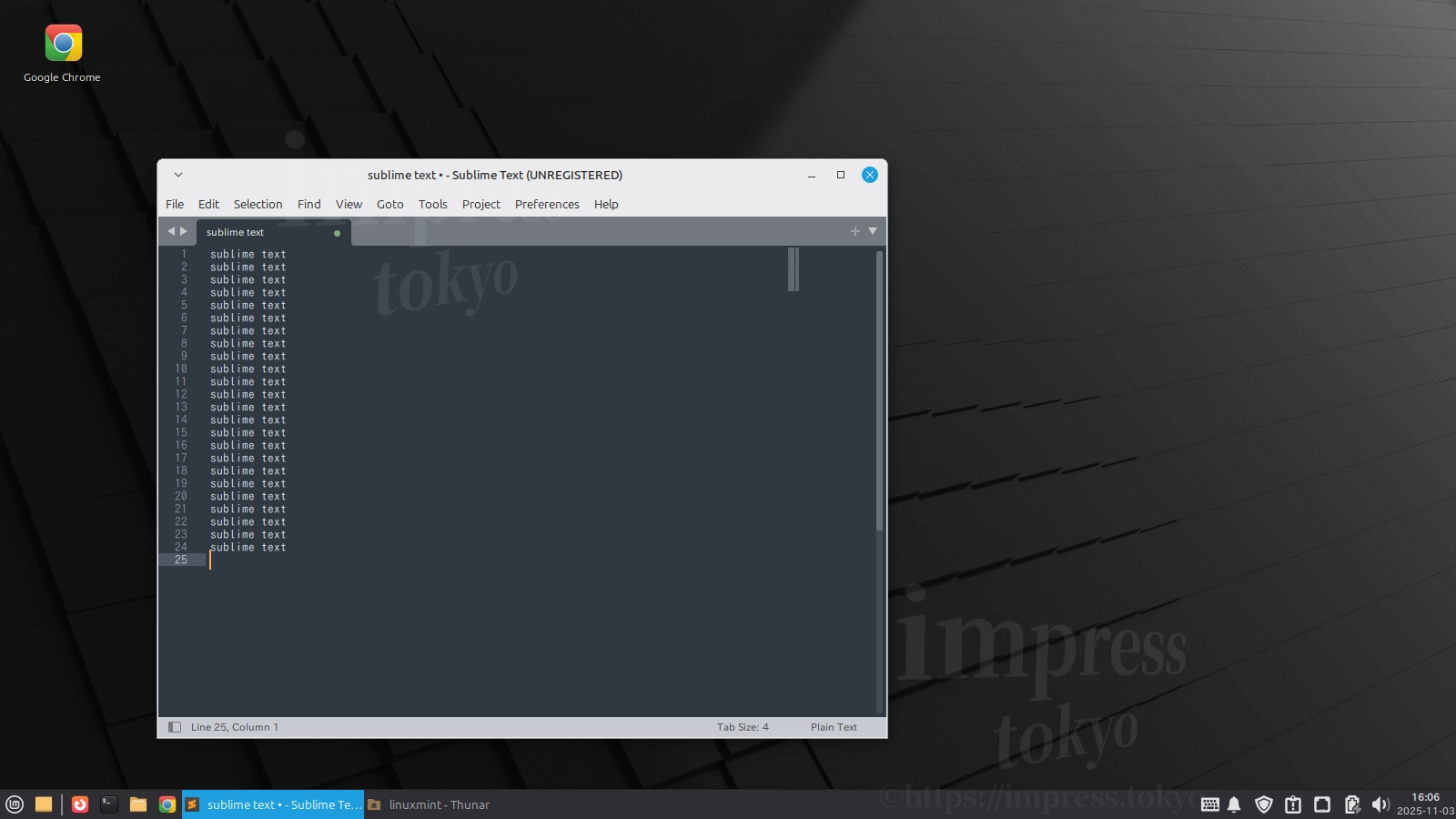Click line number 17 in the gutter
Image resolution: width=1456 pixels, height=819 pixels.
coord(181,459)
